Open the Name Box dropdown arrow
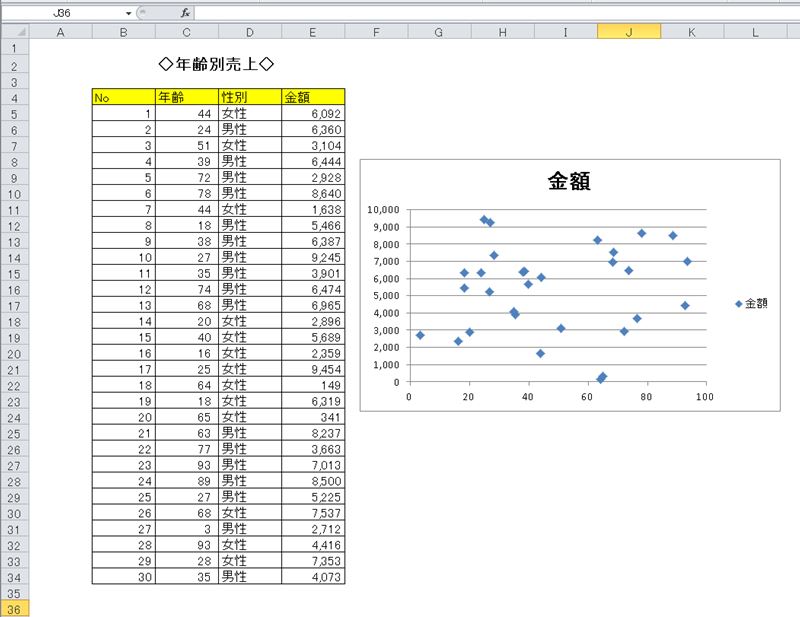The width and height of the screenshot is (800, 617). [129, 14]
